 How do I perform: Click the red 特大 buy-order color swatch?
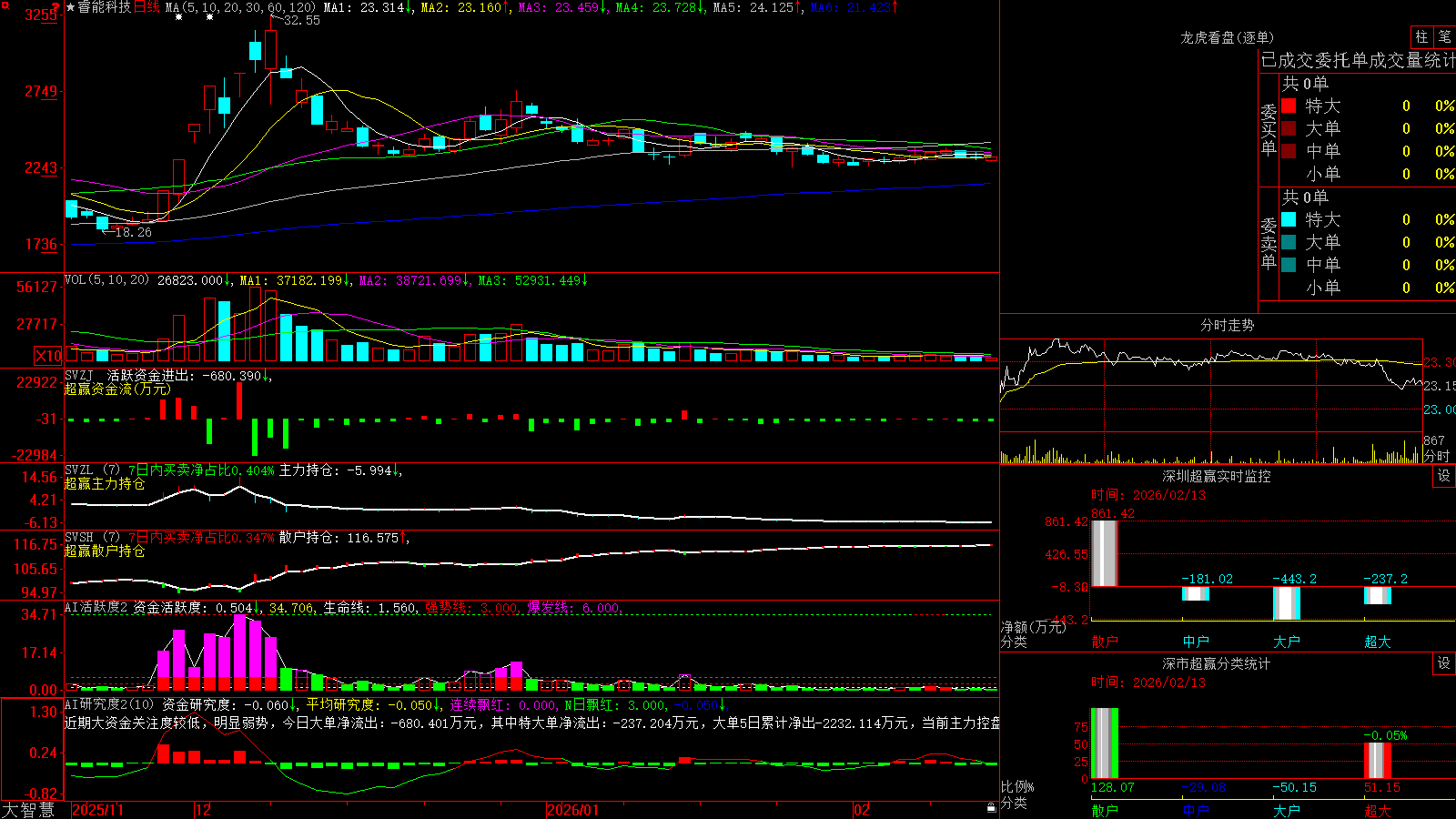click(x=1289, y=106)
